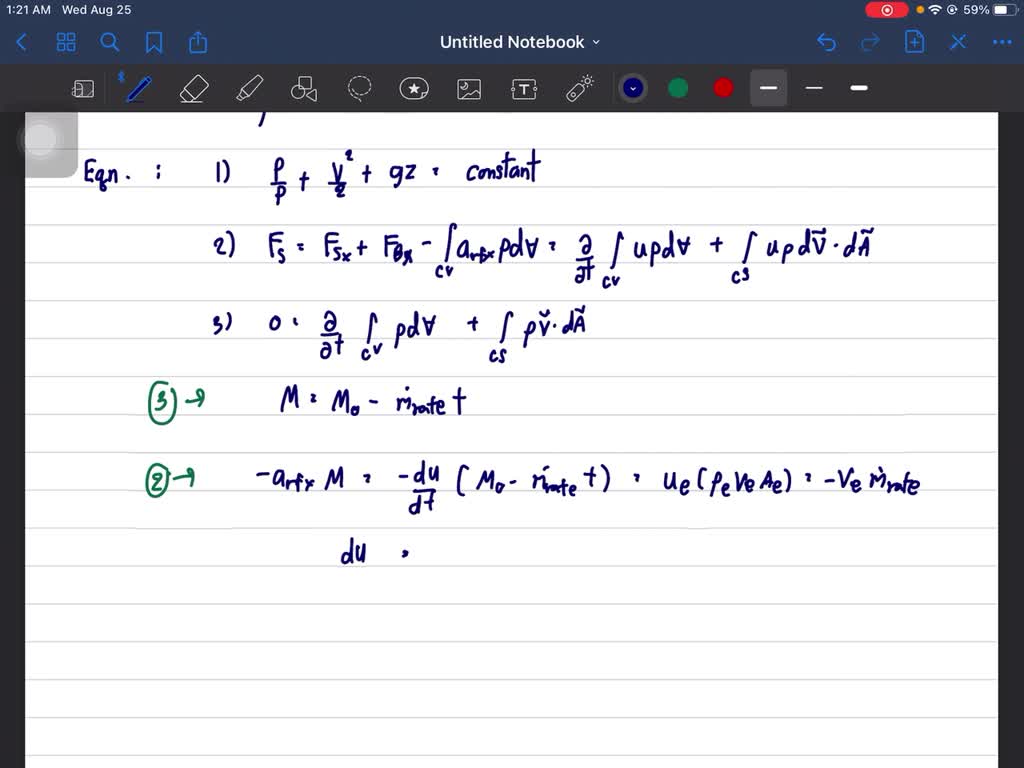
Task: Select the Pen tool
Action: (x=138, y=88)
